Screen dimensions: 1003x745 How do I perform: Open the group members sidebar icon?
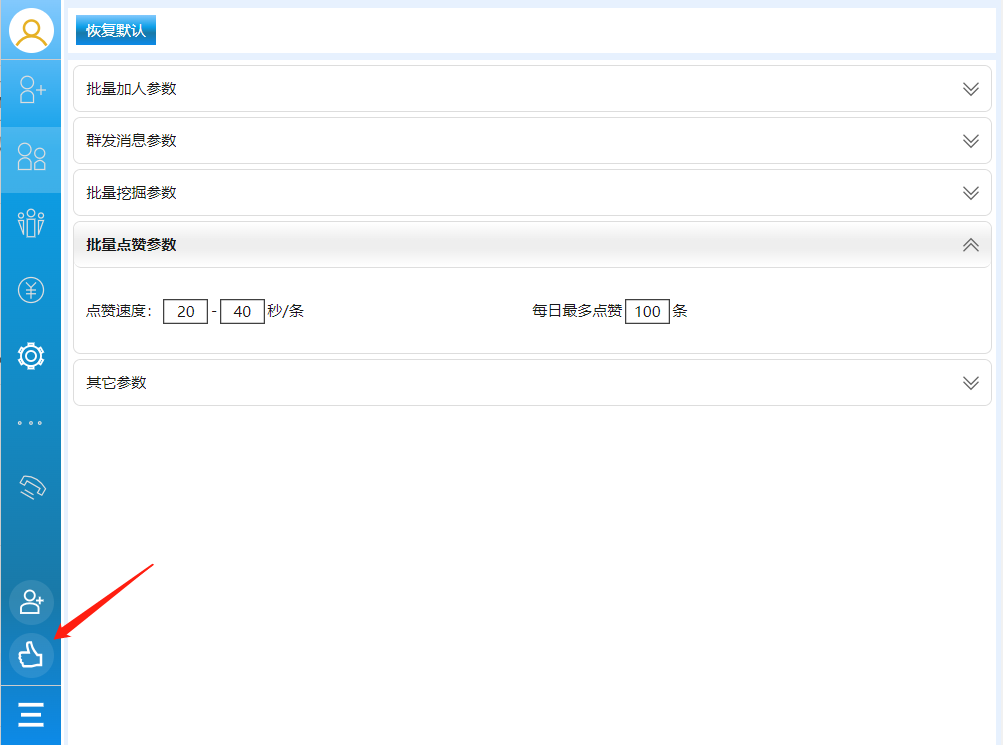[31, 223]
